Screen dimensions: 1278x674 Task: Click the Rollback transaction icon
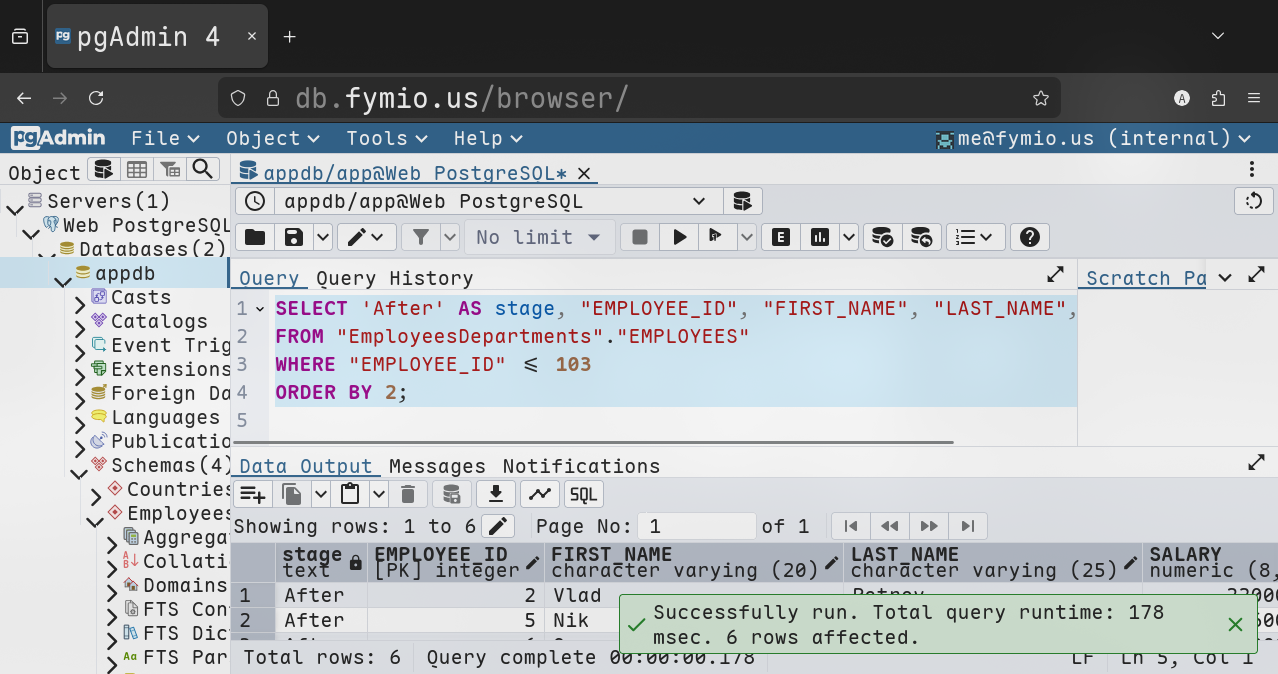[x=922, y=237]
